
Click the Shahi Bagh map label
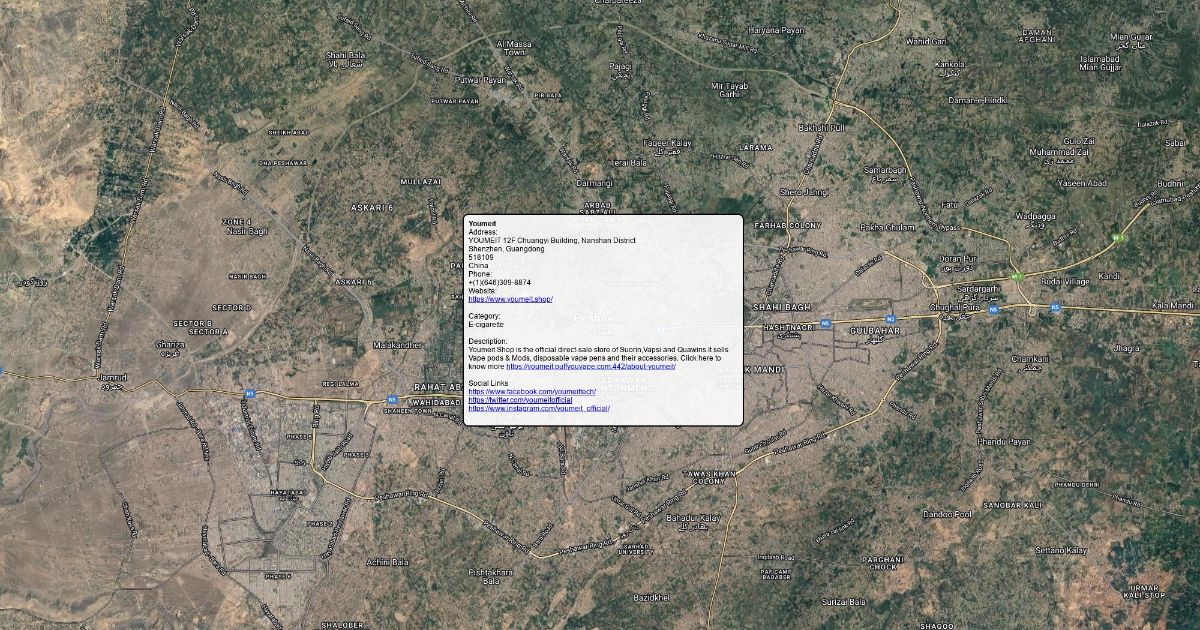pos(781,306)
